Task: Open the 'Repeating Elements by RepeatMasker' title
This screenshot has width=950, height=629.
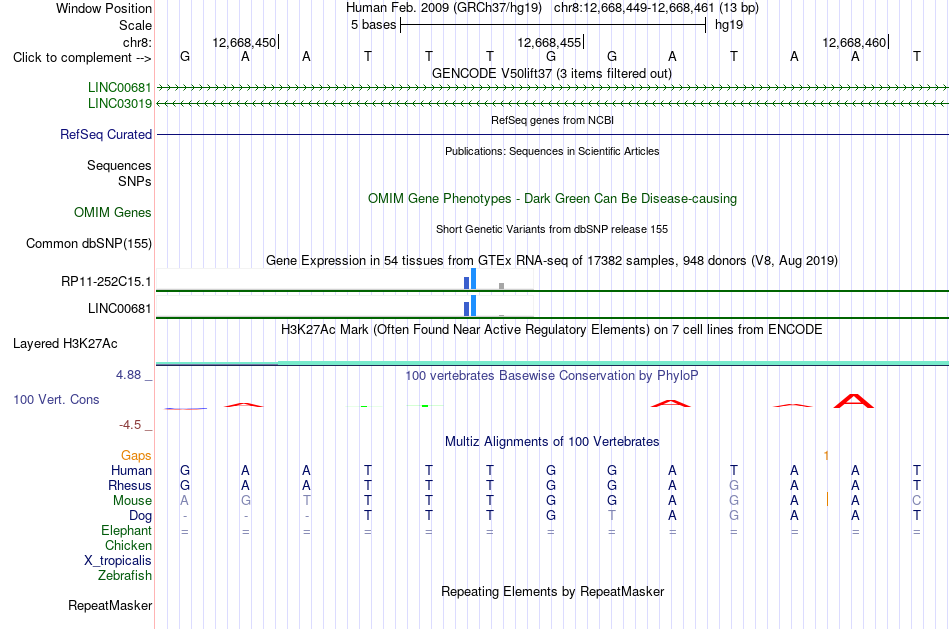Action: coord(552,592)
